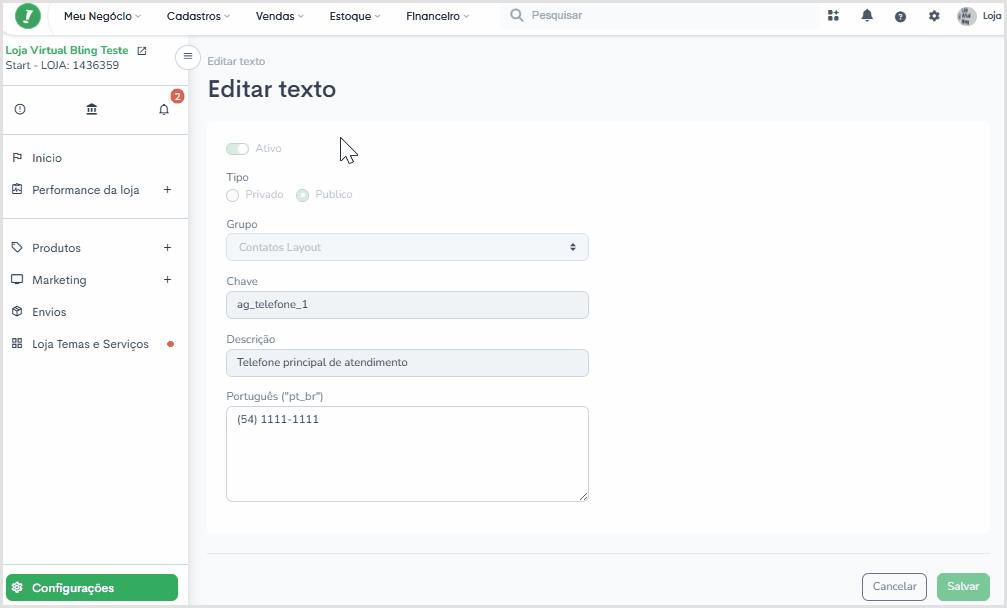This screenshot has width=1007, height=608.
Task: Select the Privado radio option
Action: coord(232,195)
